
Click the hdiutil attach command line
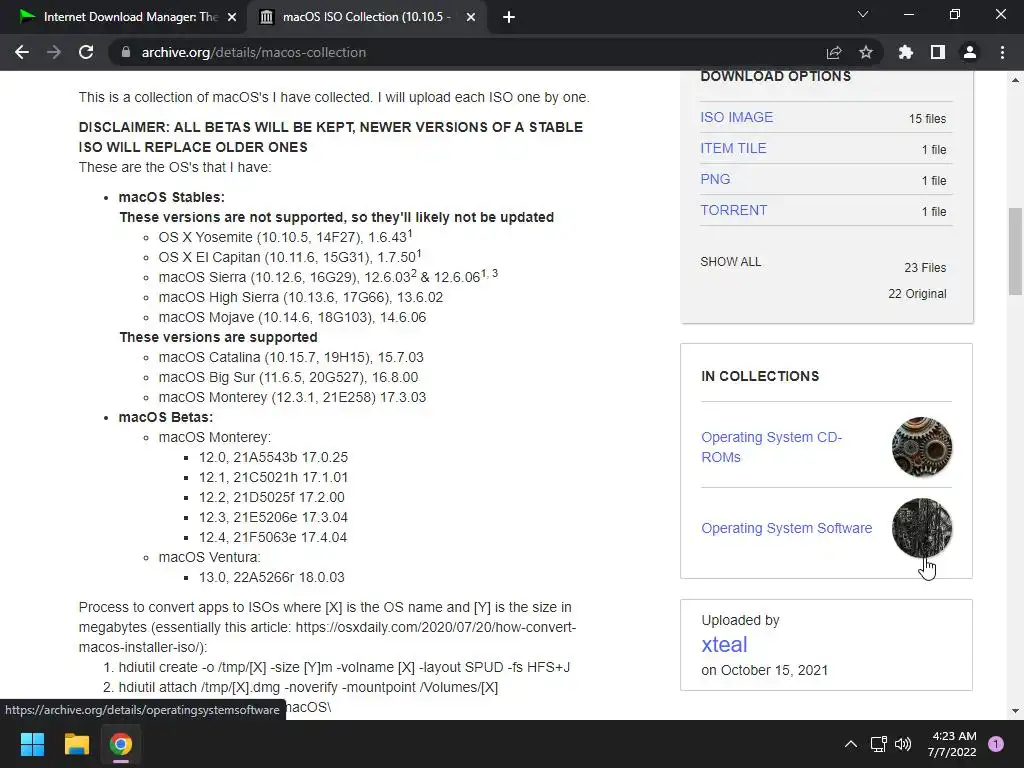click(308, 688)
